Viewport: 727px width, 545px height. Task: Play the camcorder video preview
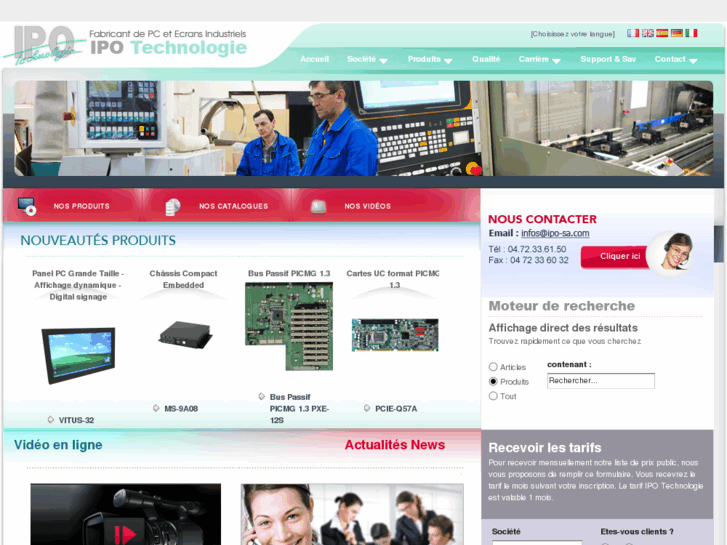pos(126,514)
